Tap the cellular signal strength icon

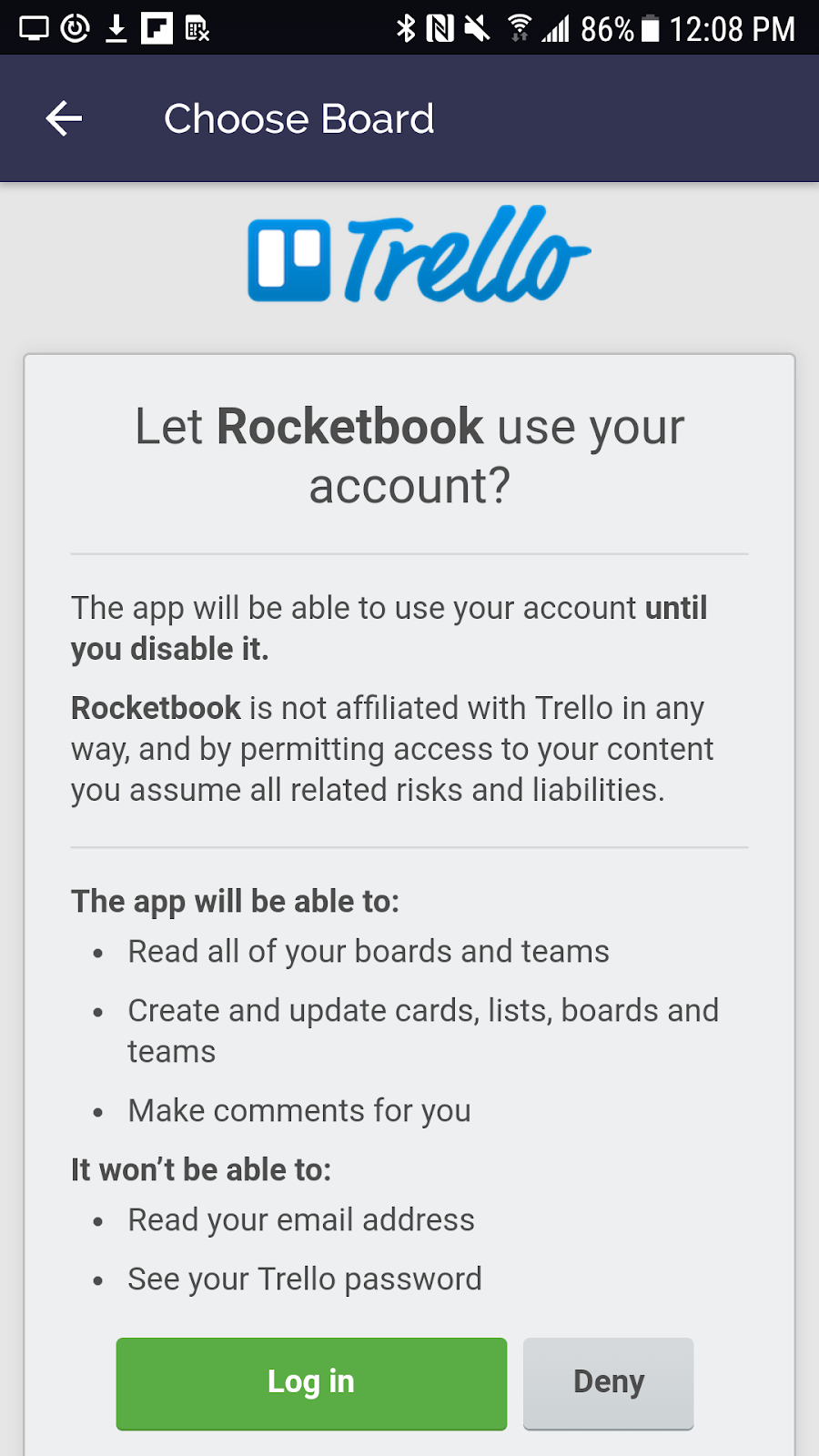tap(556, 28)
